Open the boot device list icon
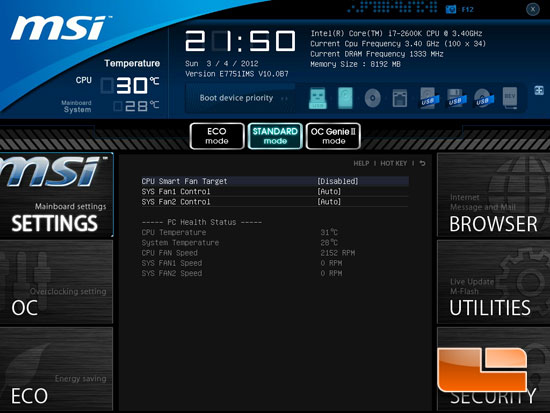The width and height of the screenshot is (550, 413). pyautogui.click(x=539, y=90)
